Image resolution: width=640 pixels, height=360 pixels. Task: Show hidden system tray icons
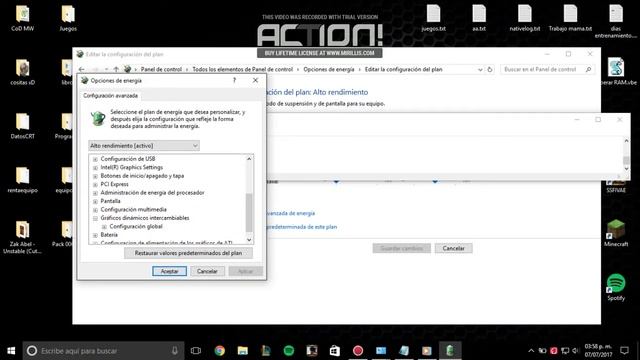[x=531, y=351]
